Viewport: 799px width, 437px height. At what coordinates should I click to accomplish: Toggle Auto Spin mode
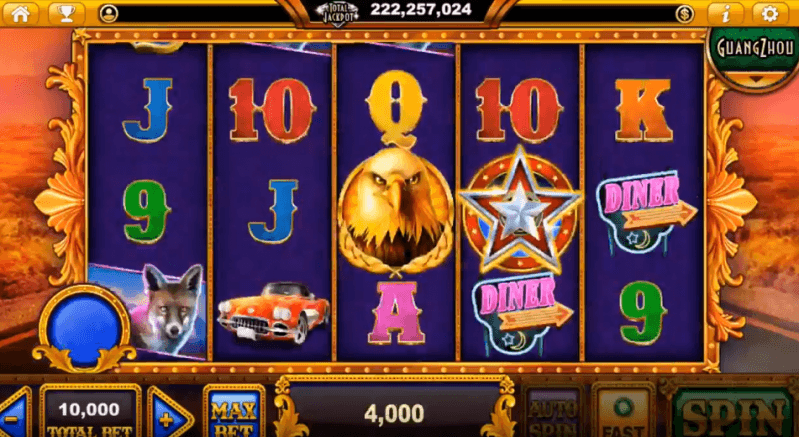tap(552, 412)
